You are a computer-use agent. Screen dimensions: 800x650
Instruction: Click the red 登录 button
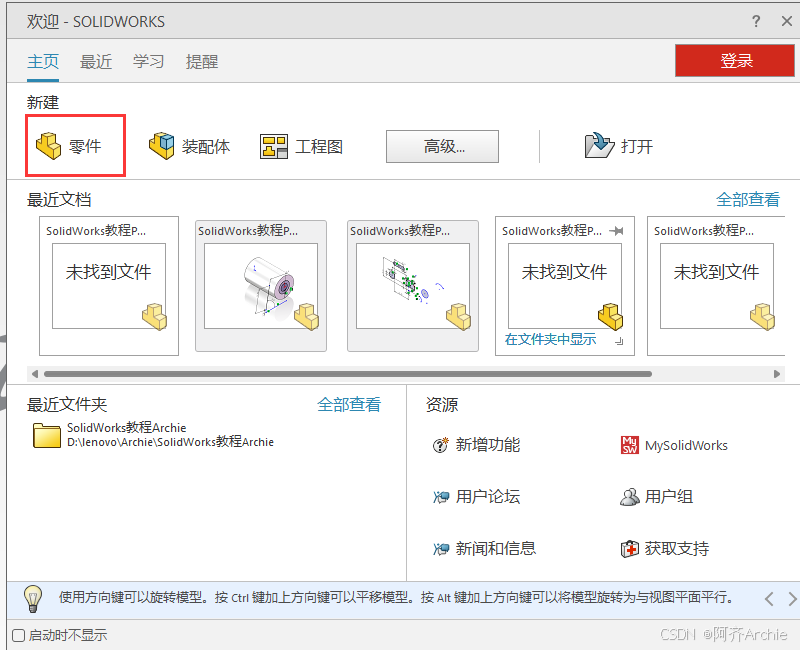[x=735, y=60]
